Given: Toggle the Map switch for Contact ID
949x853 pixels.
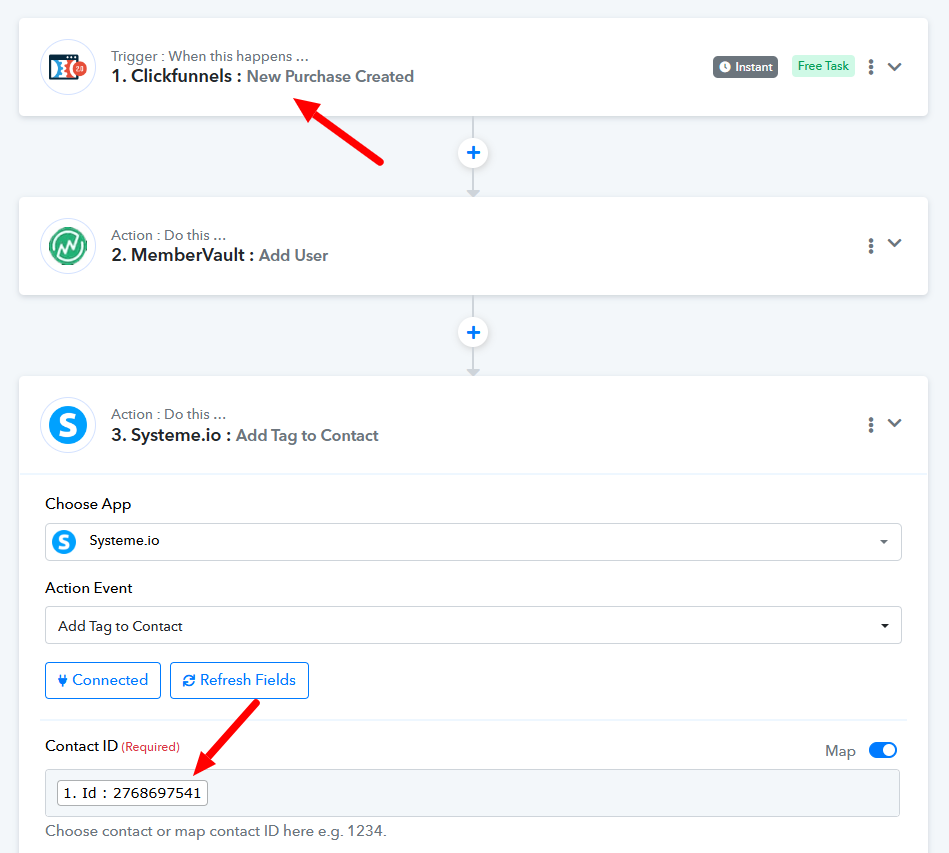Looking at the screenshot, I should 883,751.
